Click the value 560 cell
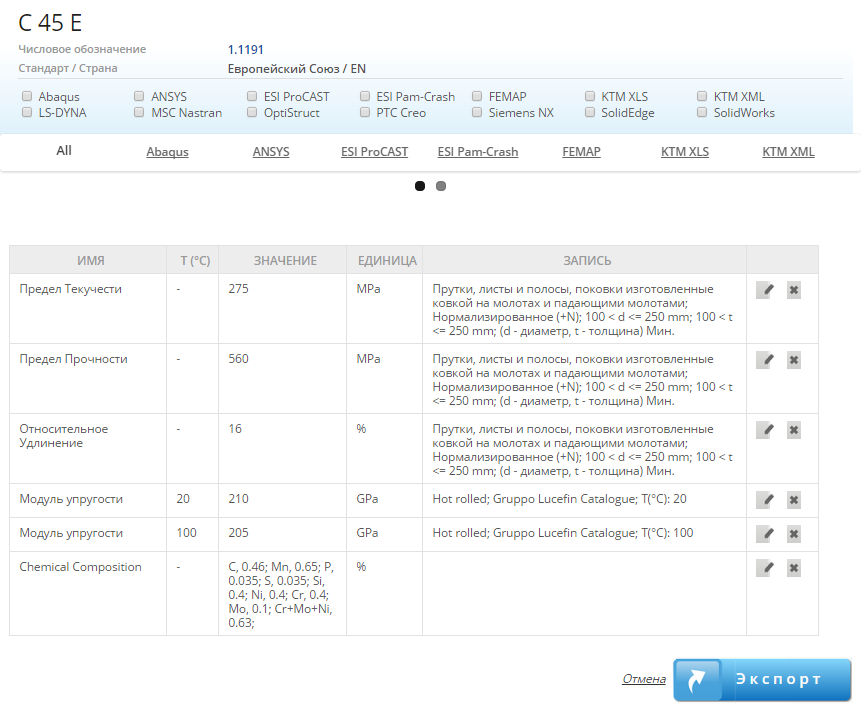The image size is (861, 716). coord(282,379)
